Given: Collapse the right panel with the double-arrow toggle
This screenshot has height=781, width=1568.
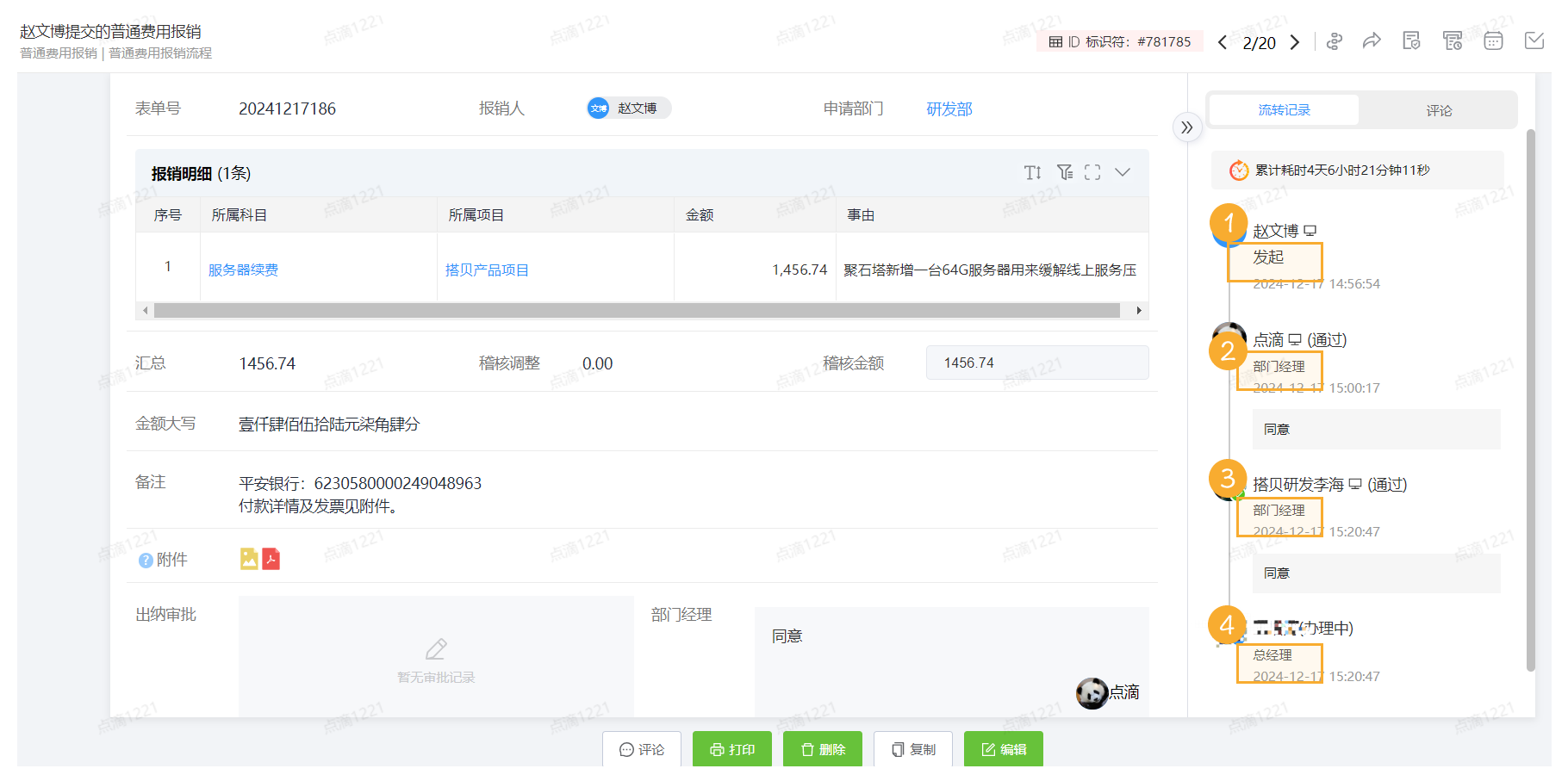Looking at the screenshot, I should point(1187,127).
